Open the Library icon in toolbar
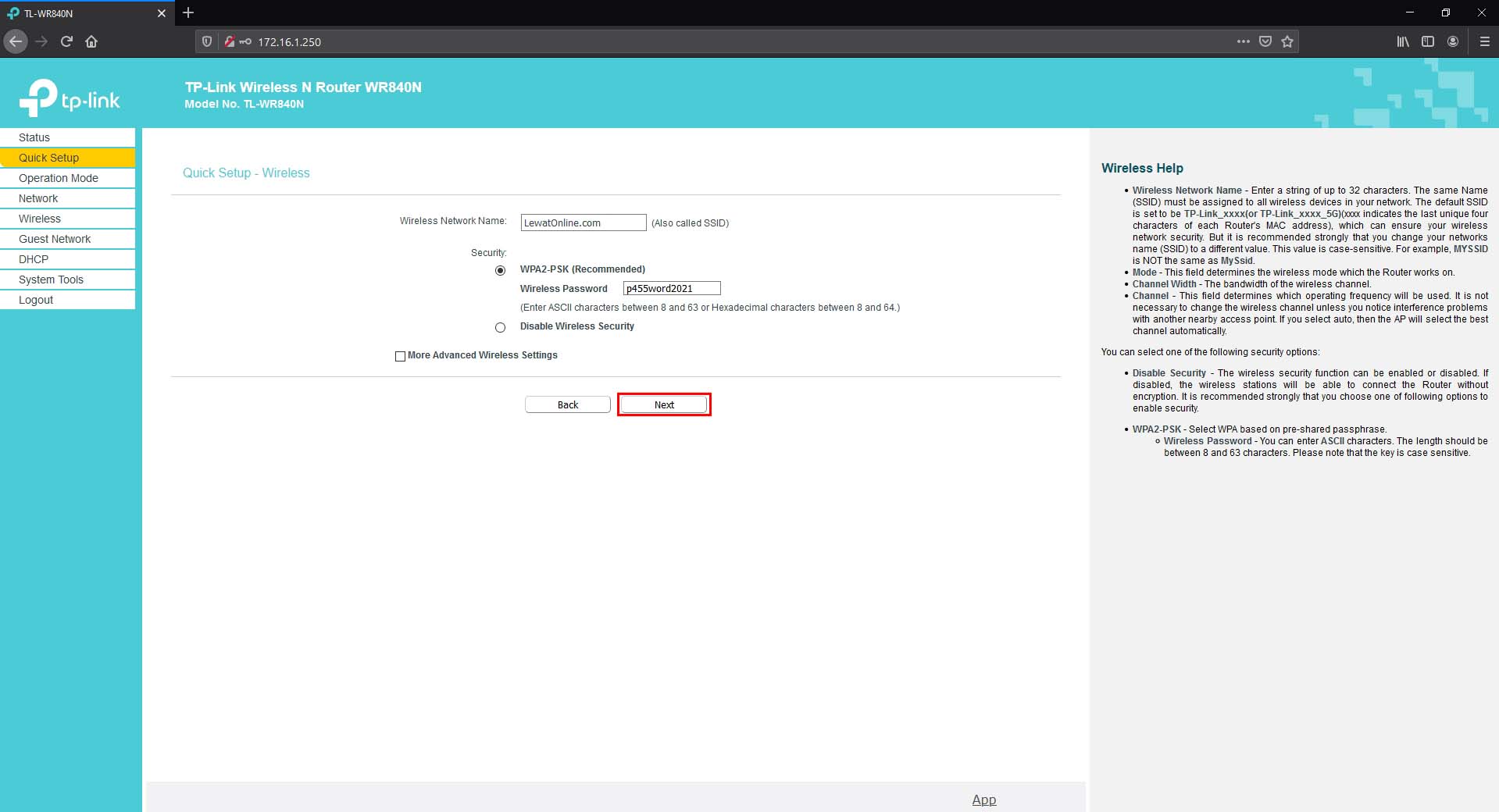This screenshot has height=812, width=1499. pyautogui.click(x=1403, y=41)
